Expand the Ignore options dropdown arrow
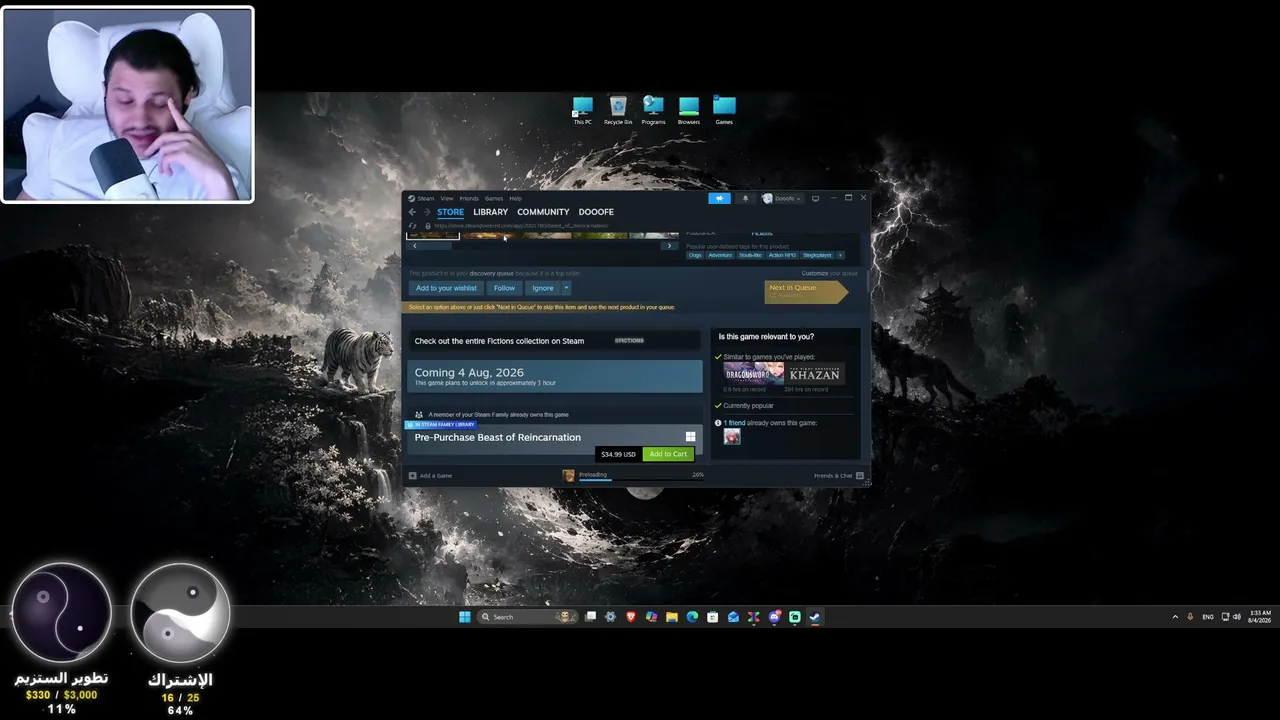 pos(566,288)
